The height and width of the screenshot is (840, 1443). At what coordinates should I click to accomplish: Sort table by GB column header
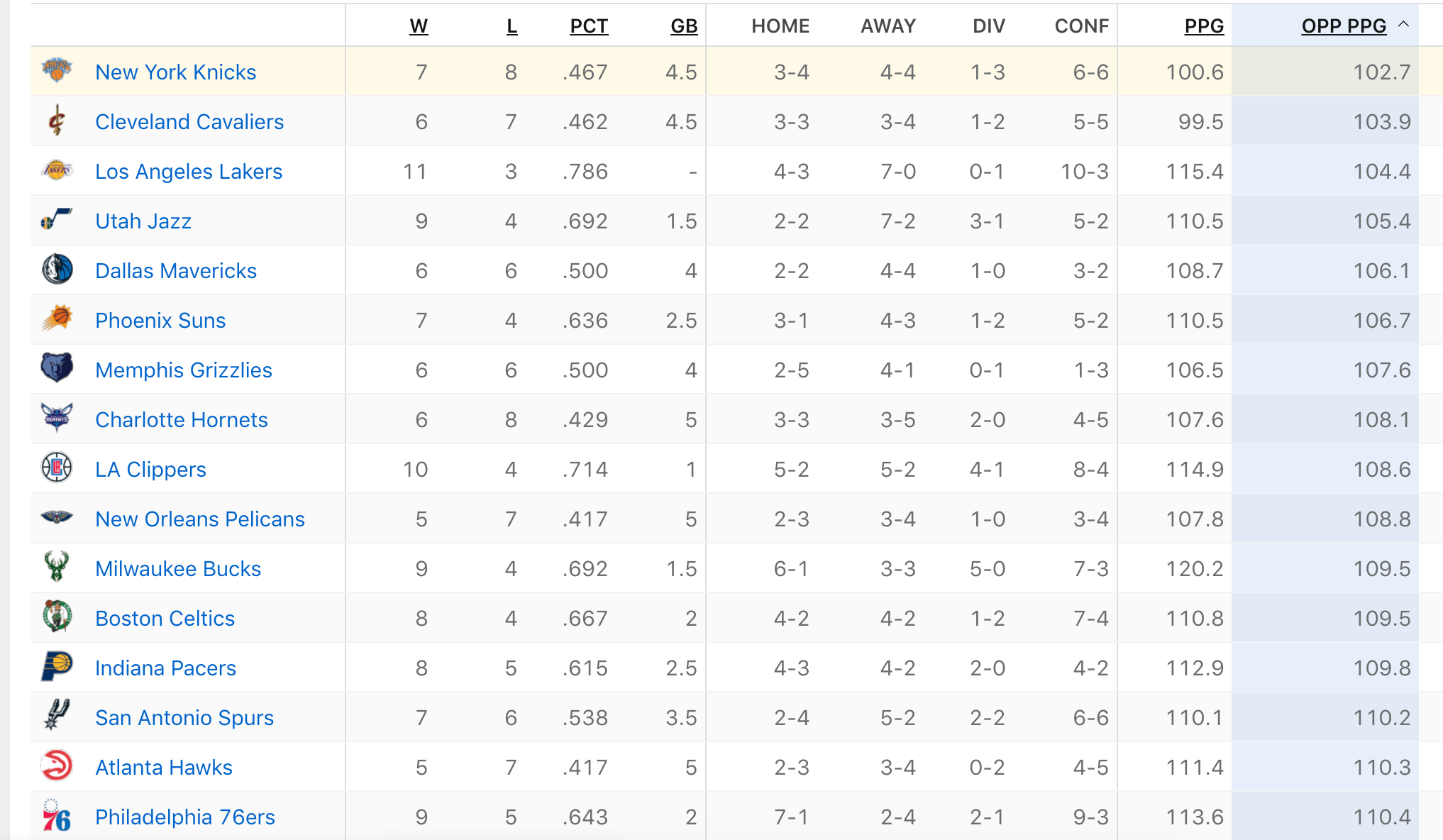684,26
